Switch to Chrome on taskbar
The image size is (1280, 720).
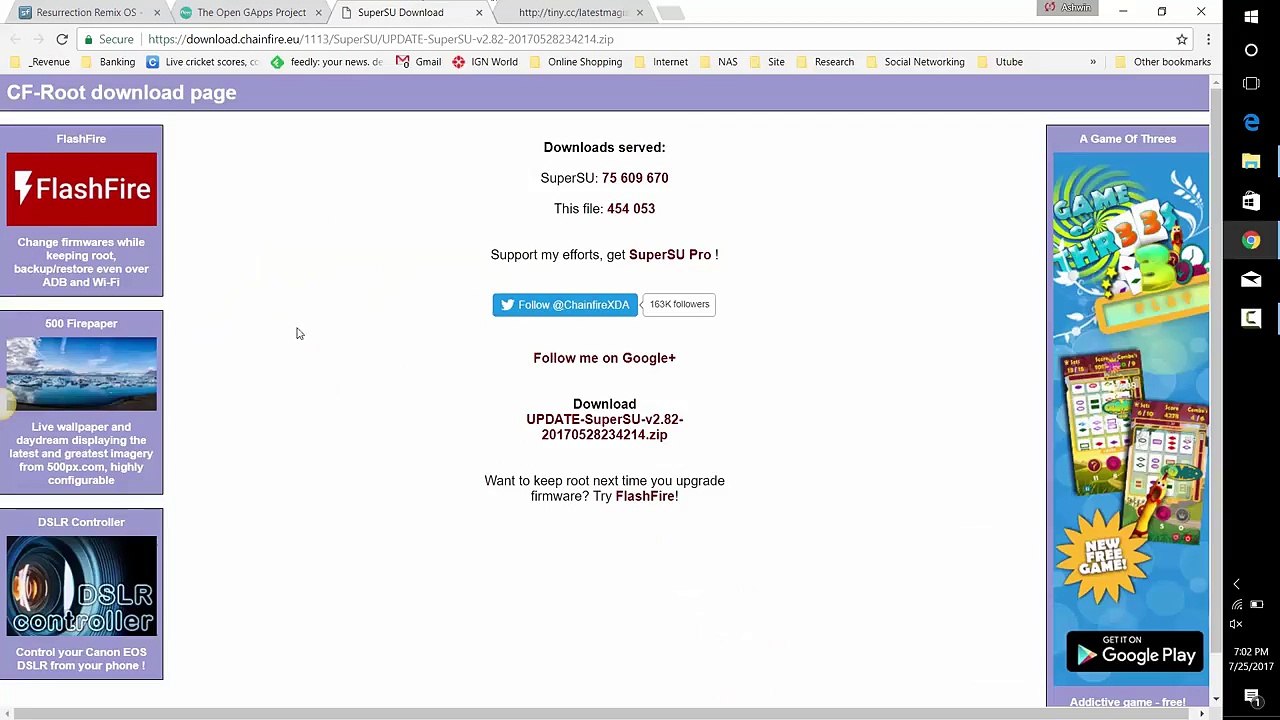click(x=1251, y=240)
